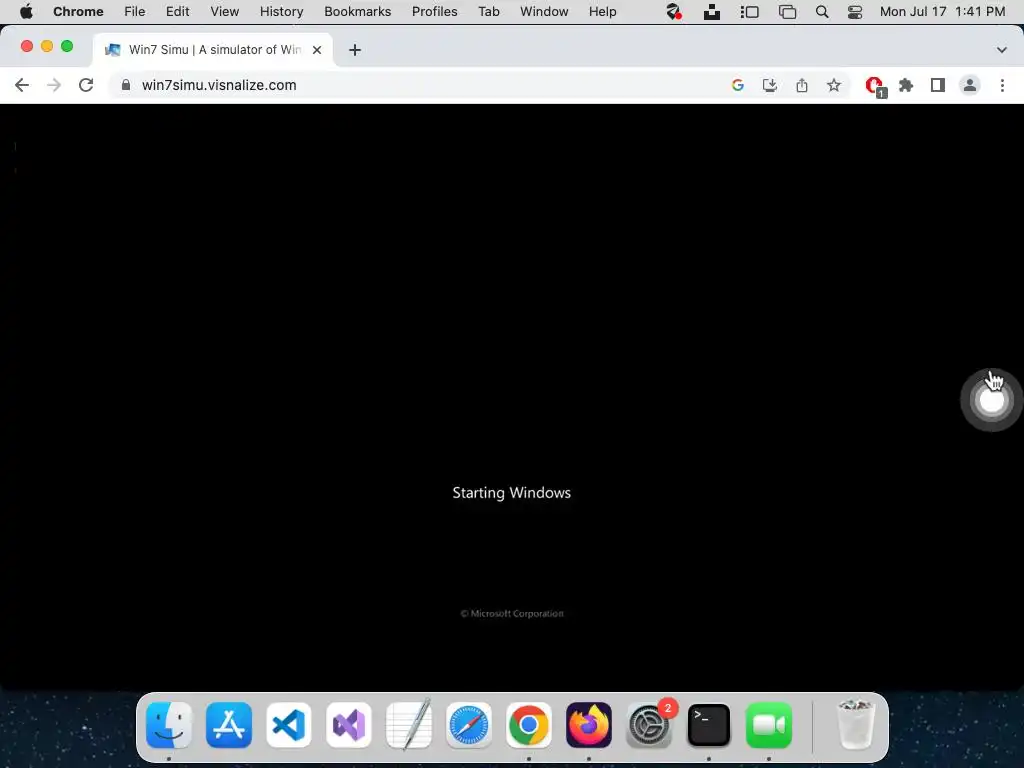This screenshot has width=1024, height=768.
Task: Open the Window menu
Action: click(x=544, y=12)
